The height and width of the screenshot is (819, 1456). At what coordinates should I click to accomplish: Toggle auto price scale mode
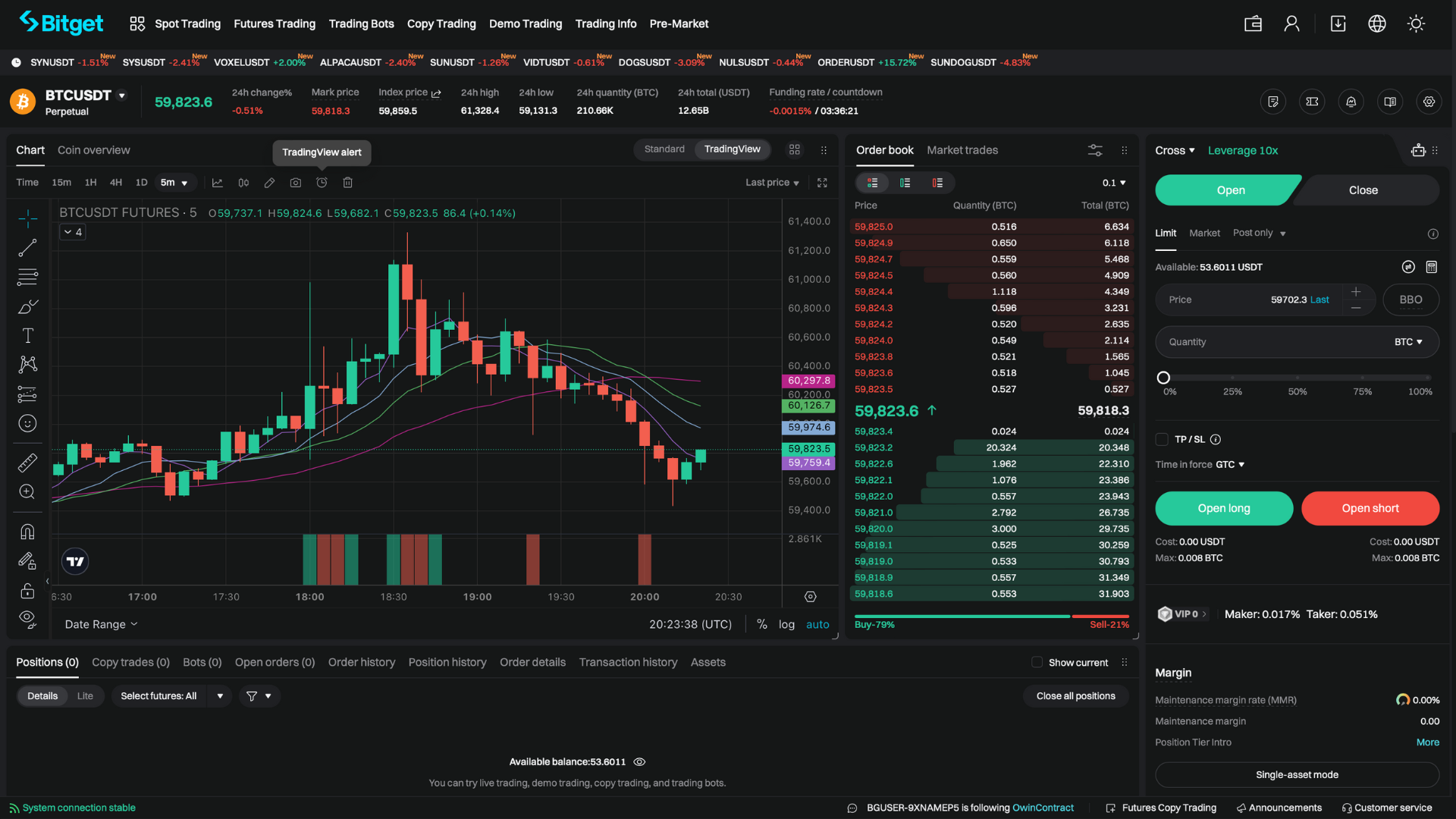point(818,624)
